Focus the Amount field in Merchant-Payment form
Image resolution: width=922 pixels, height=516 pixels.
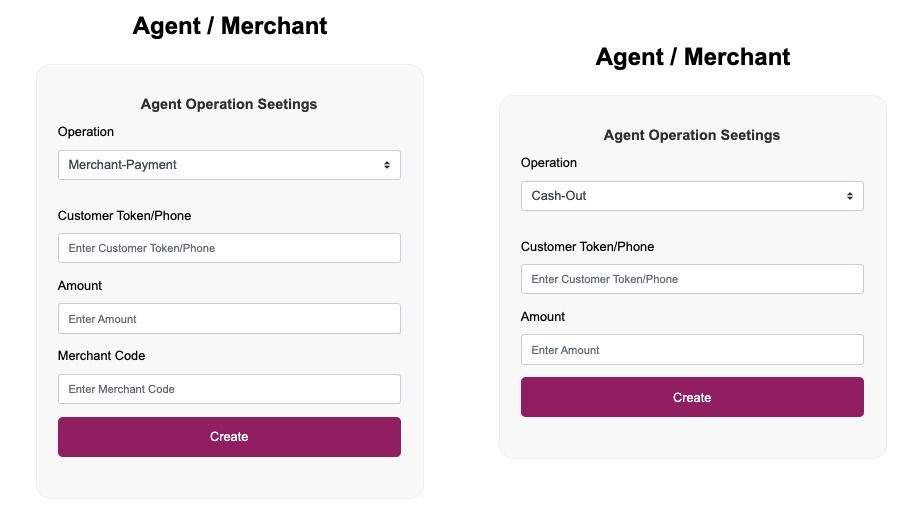[229, 319]
